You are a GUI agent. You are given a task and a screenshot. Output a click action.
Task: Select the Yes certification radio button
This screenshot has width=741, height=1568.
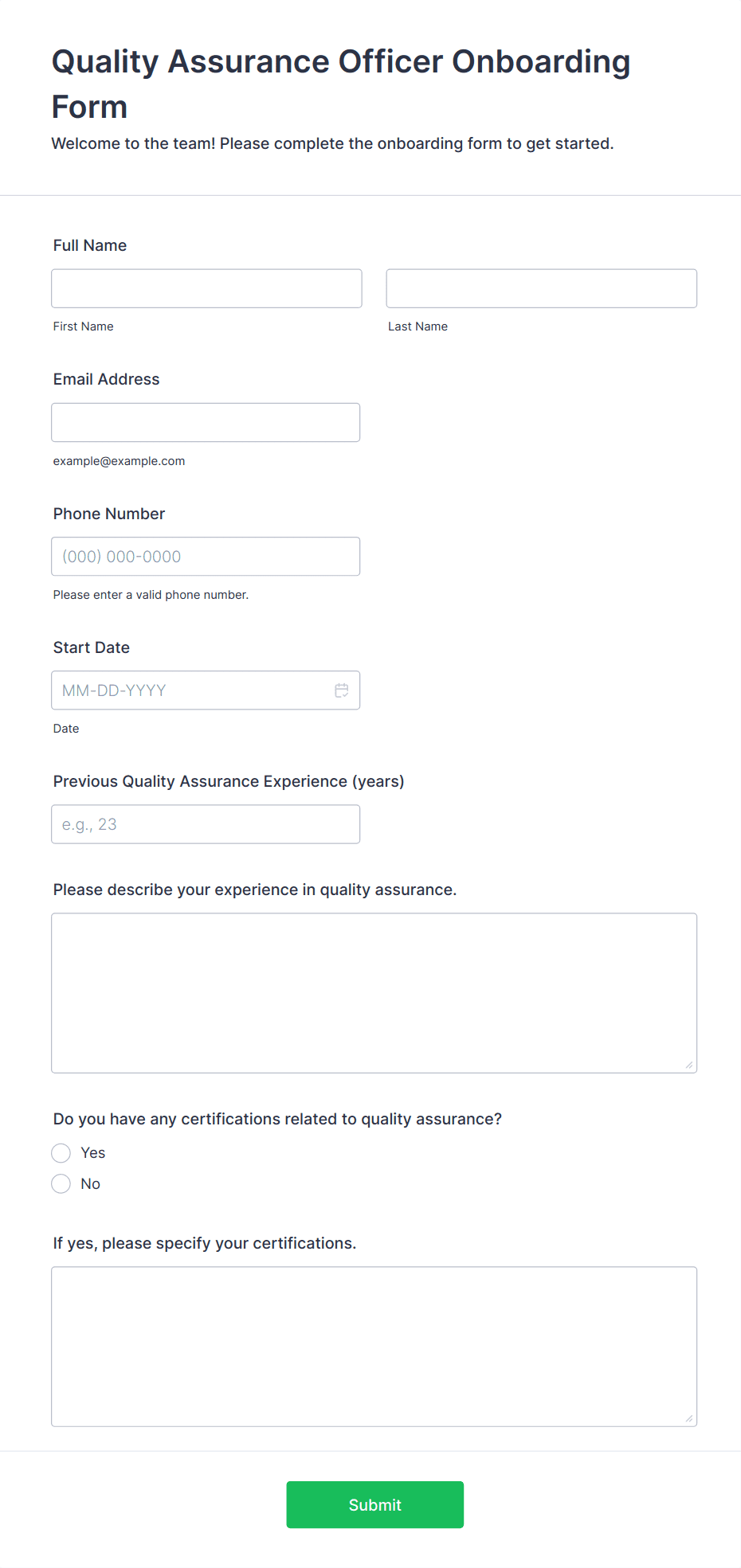[61, 1153]
